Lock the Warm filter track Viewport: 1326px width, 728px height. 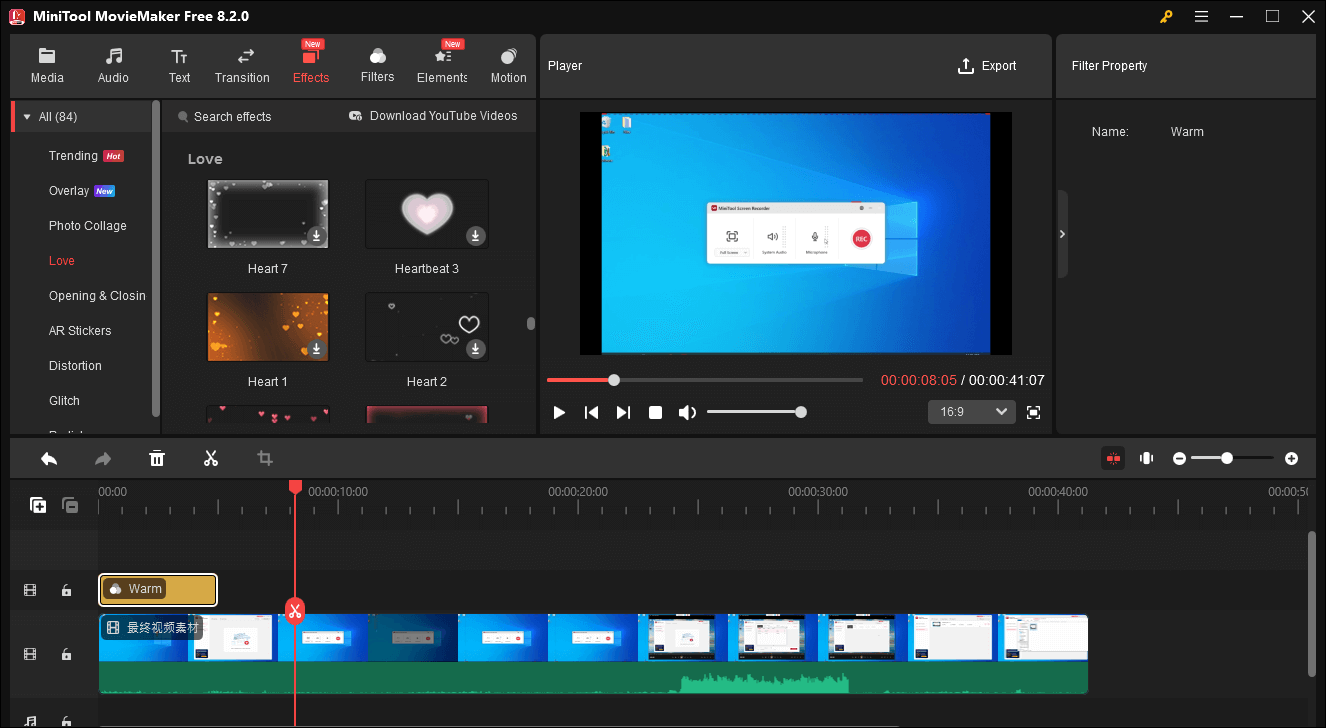66,591
